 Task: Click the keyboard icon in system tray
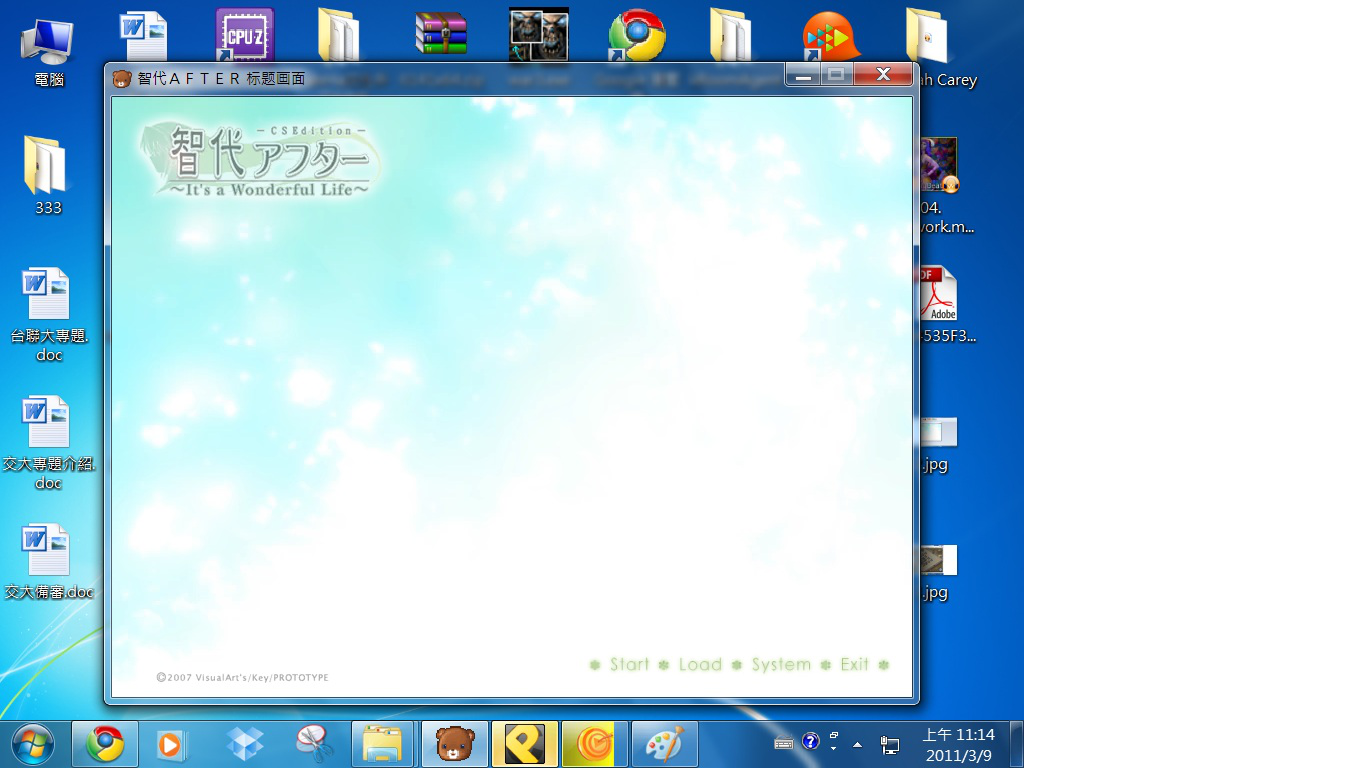coord(784,743)
